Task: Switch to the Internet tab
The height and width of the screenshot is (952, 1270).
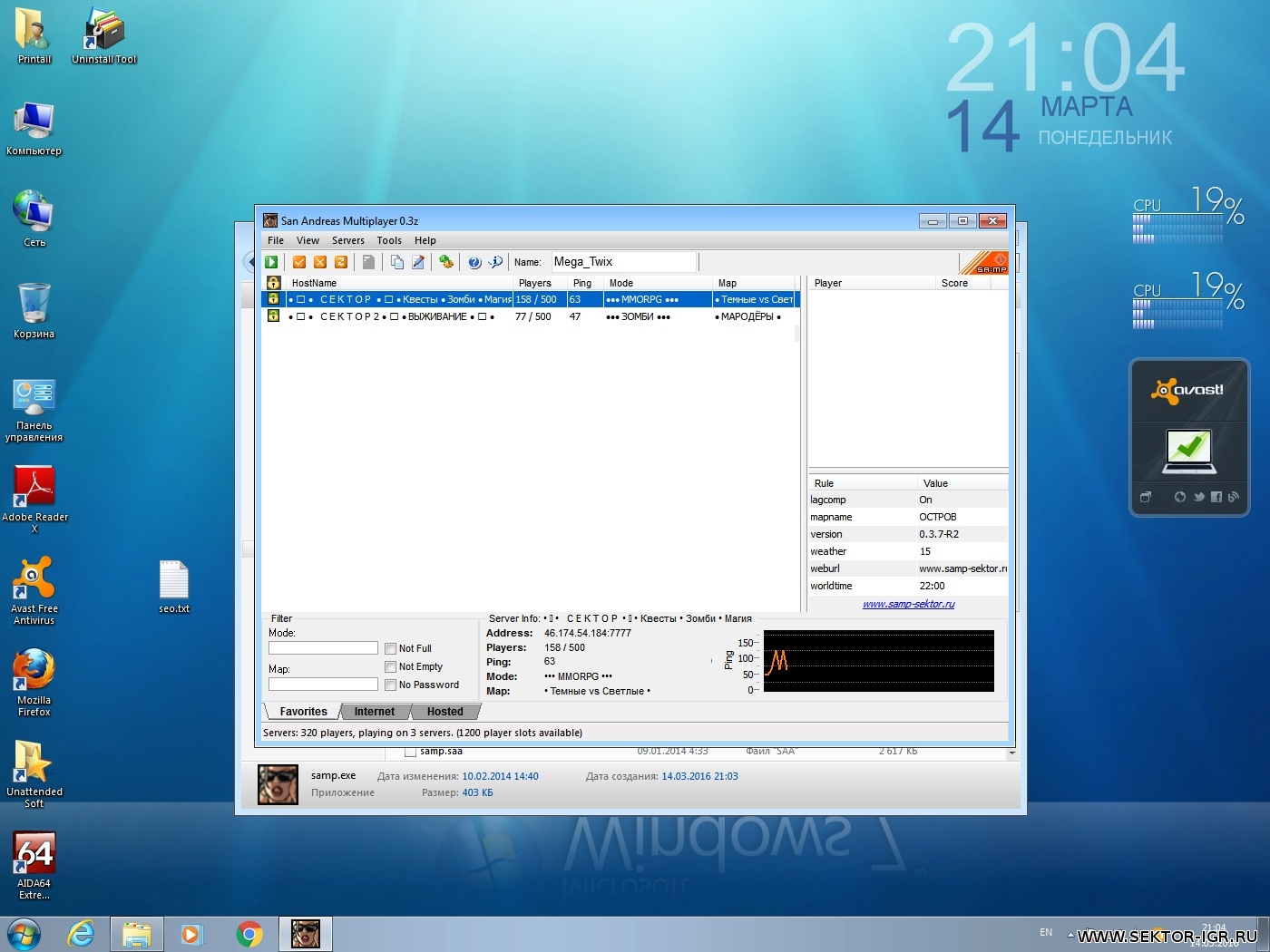Action: pyautogui.click(x=374, y=712)
